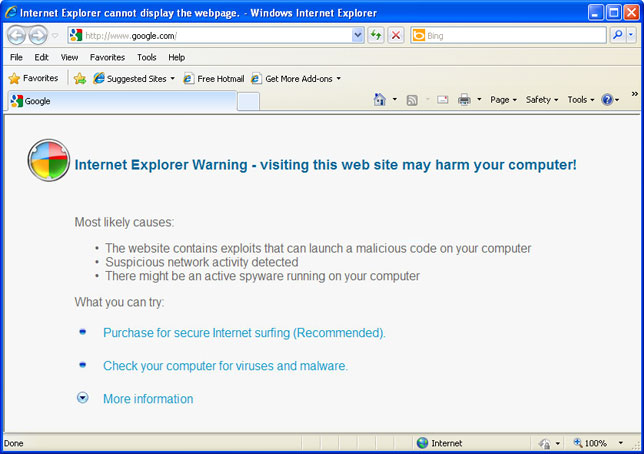This screenshot has height=454, width=644.
Task: Click Check your computer for viruses link
Action: pyautogui.click(x=225, y=366)
